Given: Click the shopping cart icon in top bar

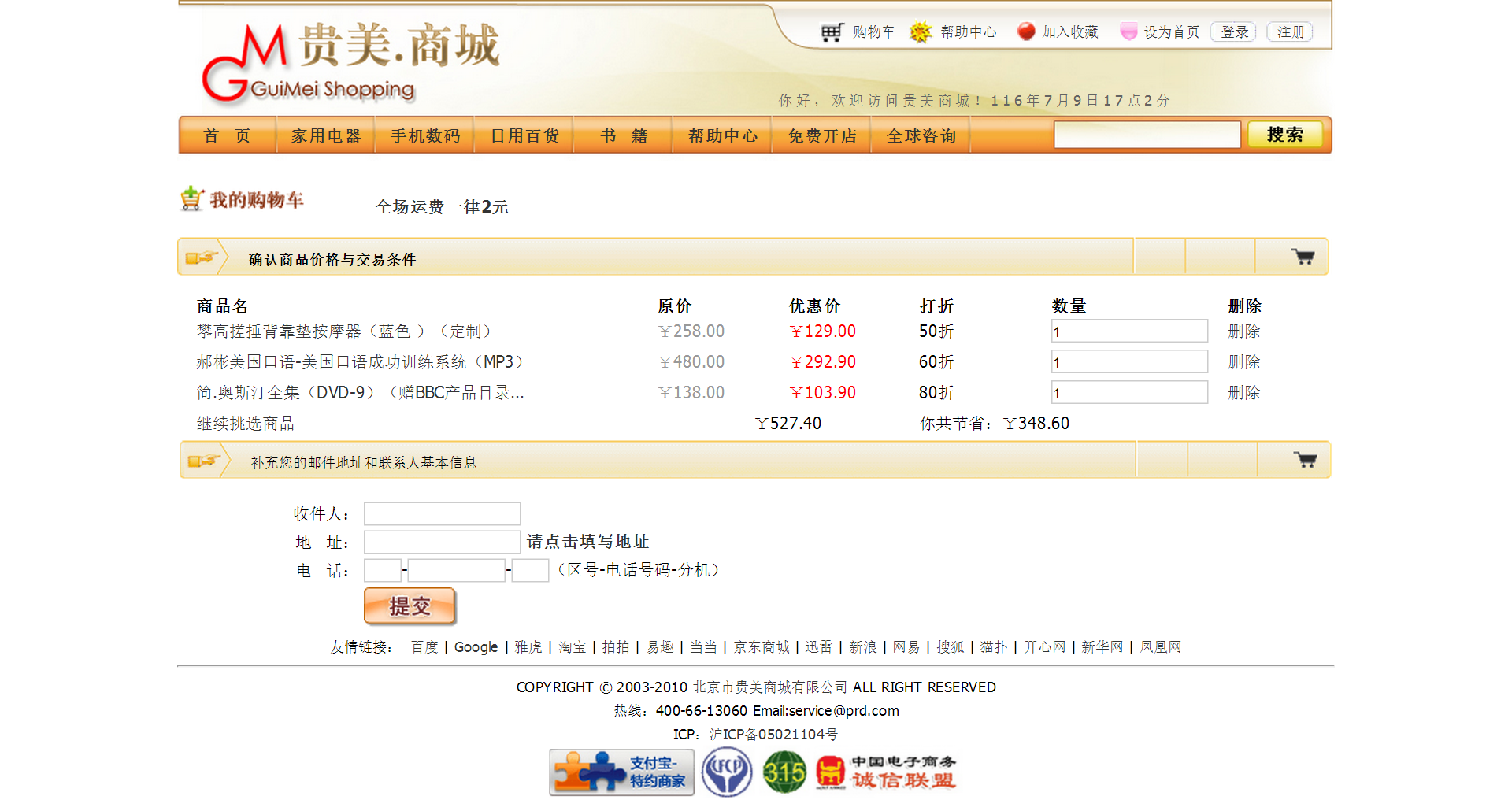Looking at the screenshot, I should pyautogui.click(x=832, y=32).
